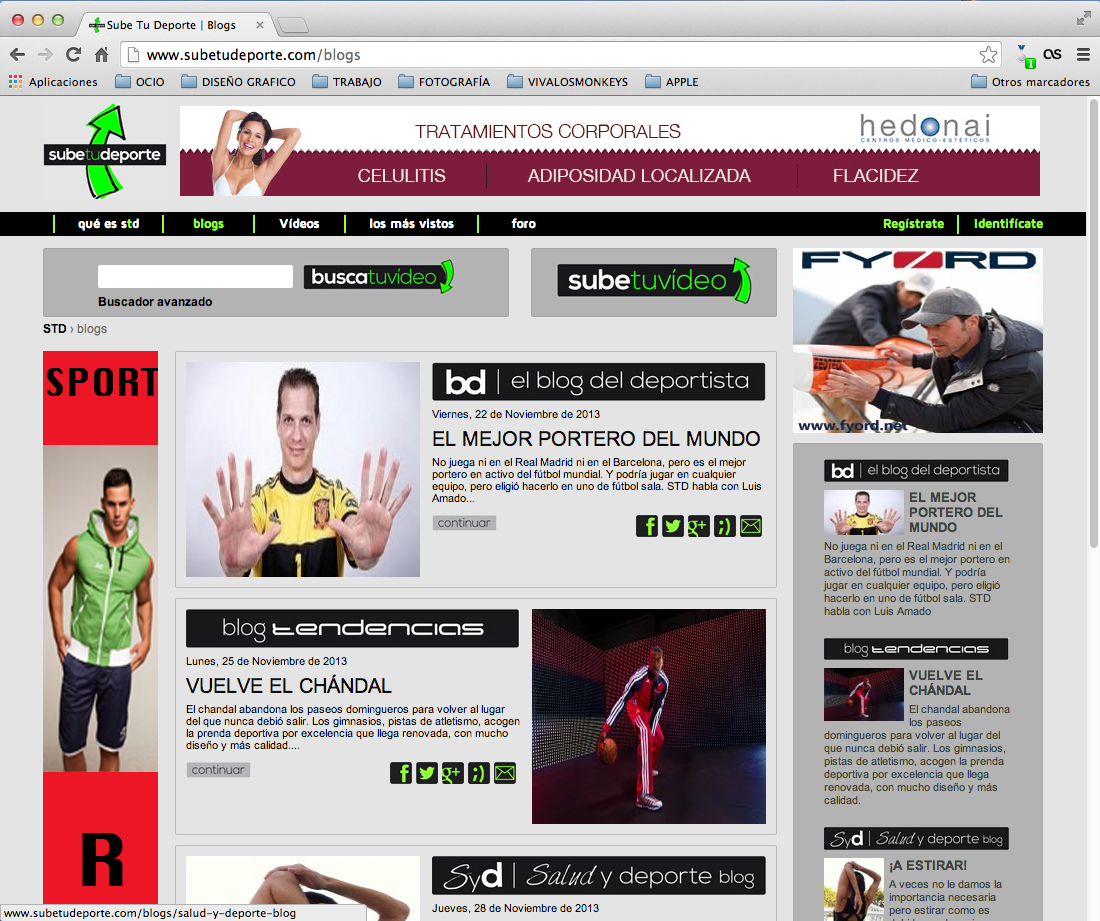This screenshot has width=1100, height=921.
Task: Expand the Otros marcadores folder
Action: pos(1031,82)
